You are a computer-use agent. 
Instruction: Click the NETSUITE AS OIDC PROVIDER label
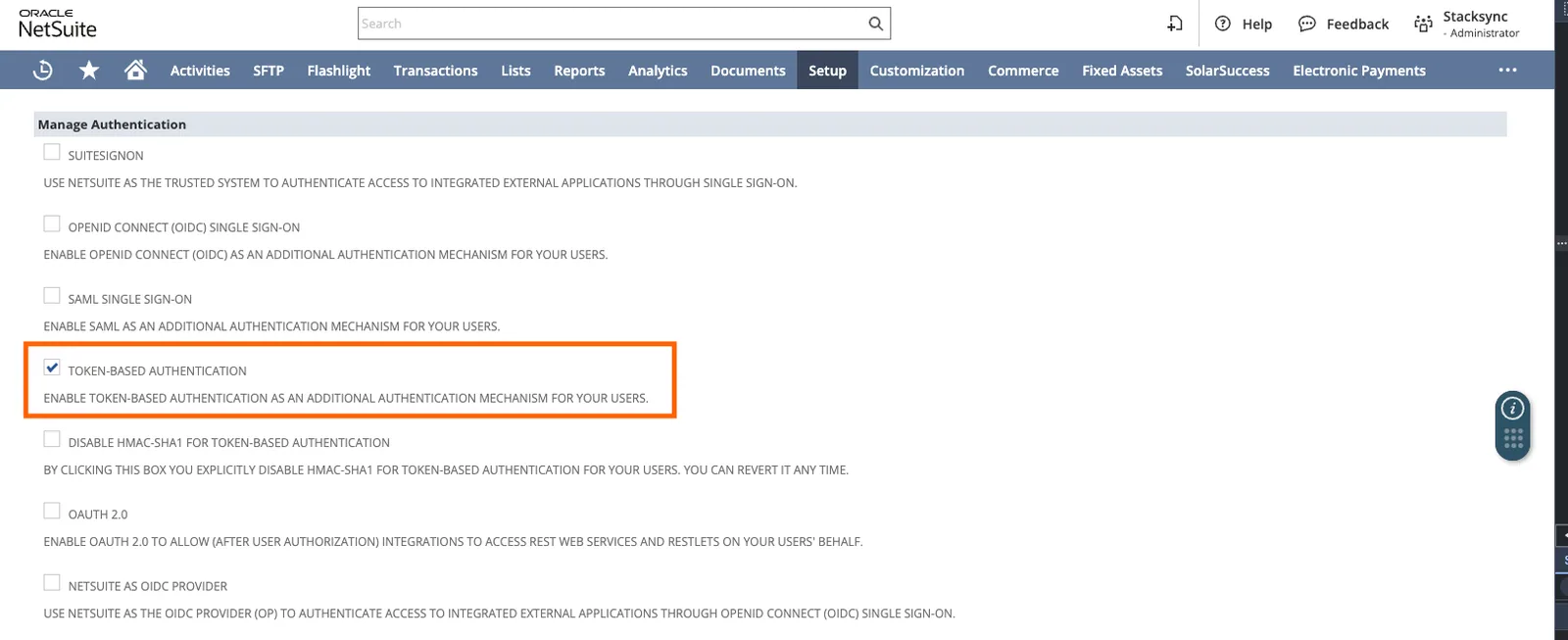(148, 586)
